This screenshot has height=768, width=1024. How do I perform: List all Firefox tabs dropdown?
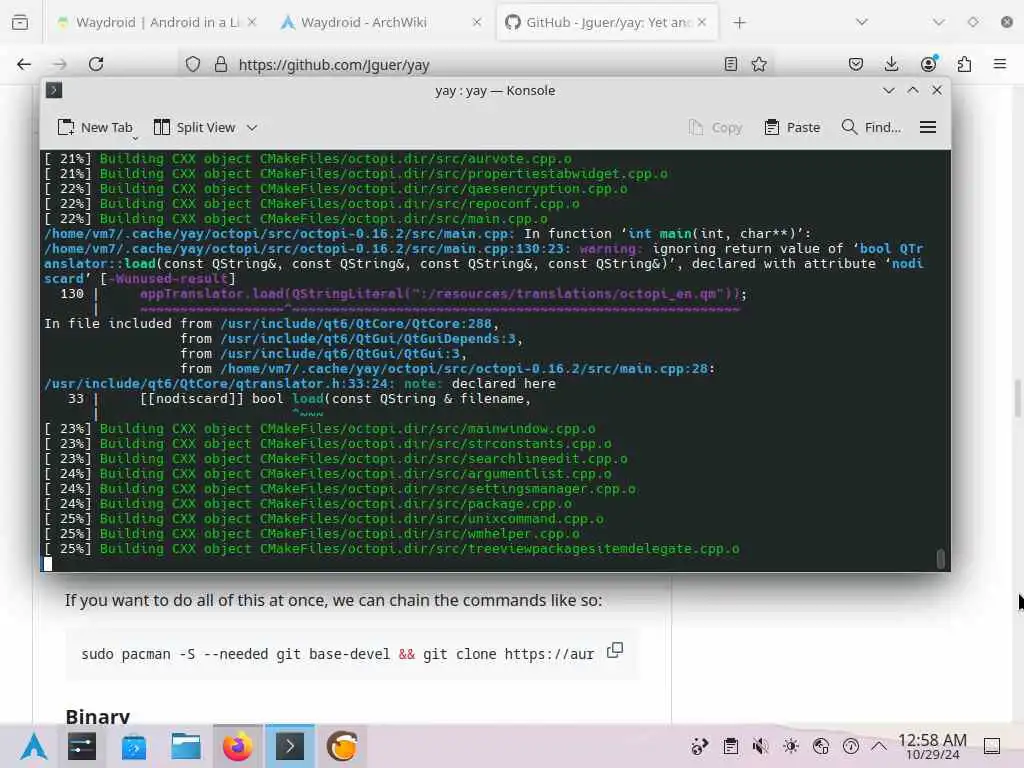(x=862, y=22)
